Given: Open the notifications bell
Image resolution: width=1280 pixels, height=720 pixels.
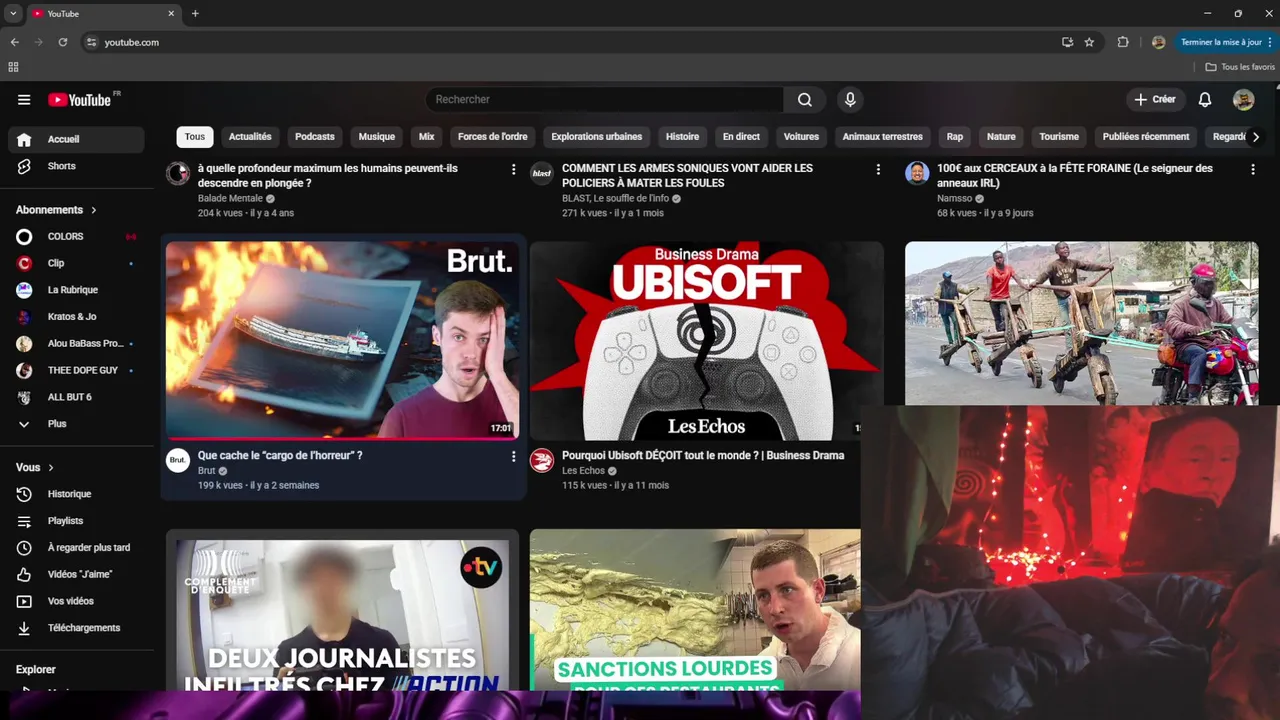Looking at the screenshot, I should (1205, 99).
